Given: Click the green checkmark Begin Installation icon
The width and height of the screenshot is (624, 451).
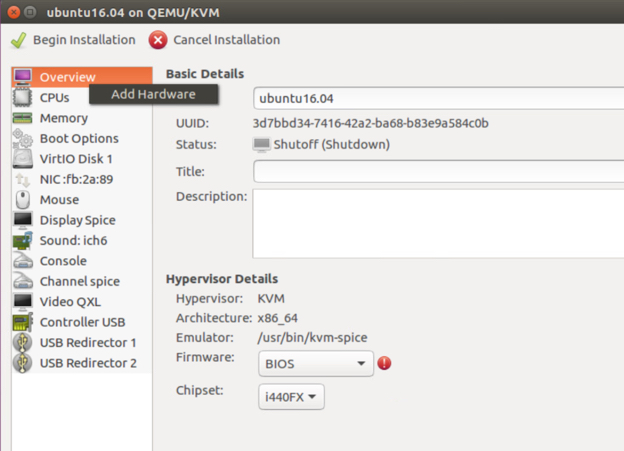Looking at the screenshot, I should point(19,40).
